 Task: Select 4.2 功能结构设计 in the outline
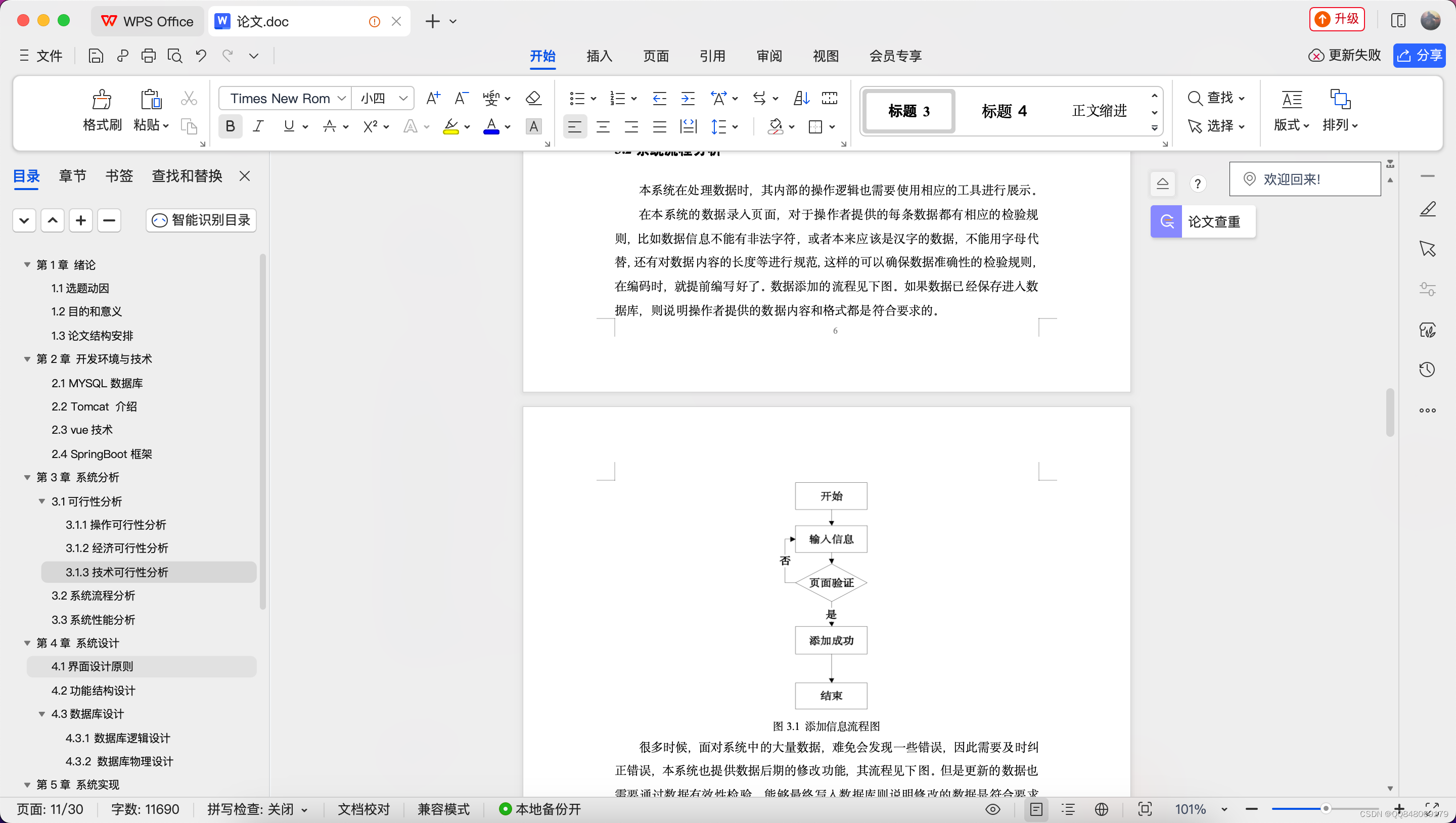(x=93, y=690)
